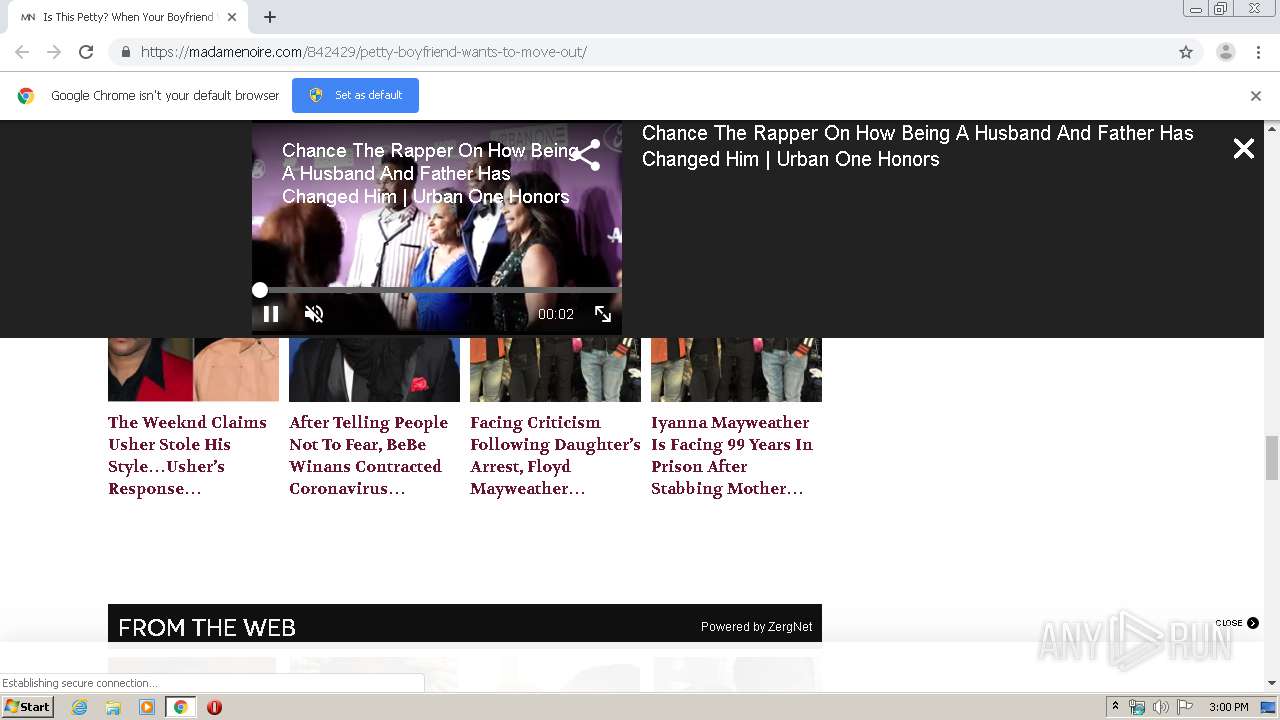Select the 'Is This Petty?' tab

click(128, 17)
